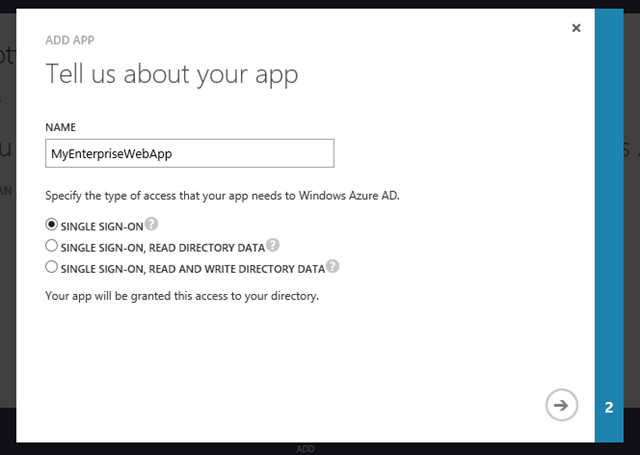Open help icon beside Single Sign-On

tap(151, 224)
